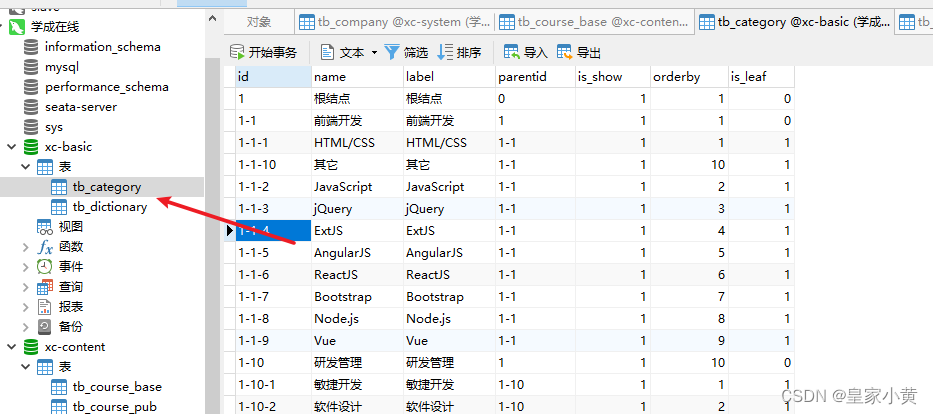Switch to the tb_course_base @xc-content tab
The image size is (933, 414).
594,23
